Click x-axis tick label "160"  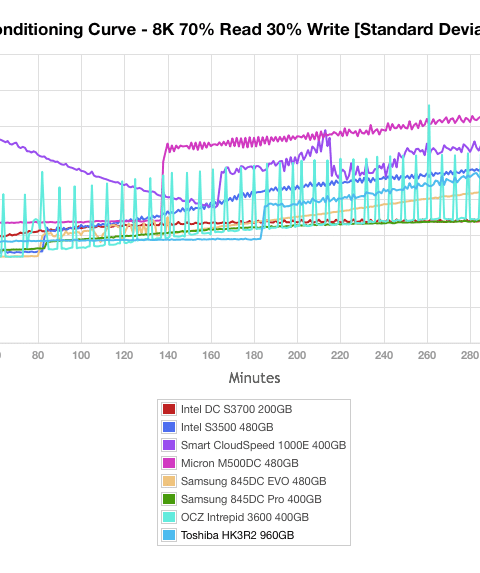click(x=211, y=355)
